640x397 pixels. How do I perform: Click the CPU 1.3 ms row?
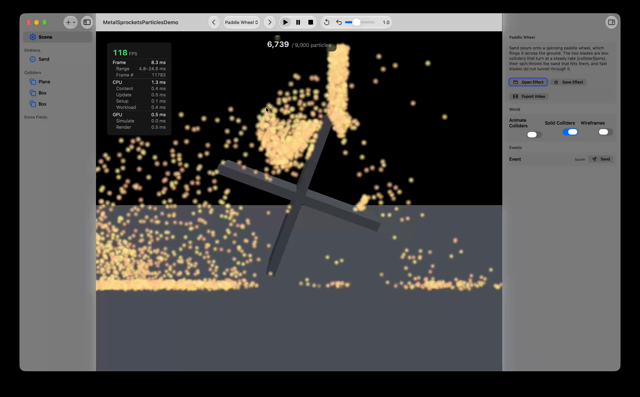pos(139,82)
